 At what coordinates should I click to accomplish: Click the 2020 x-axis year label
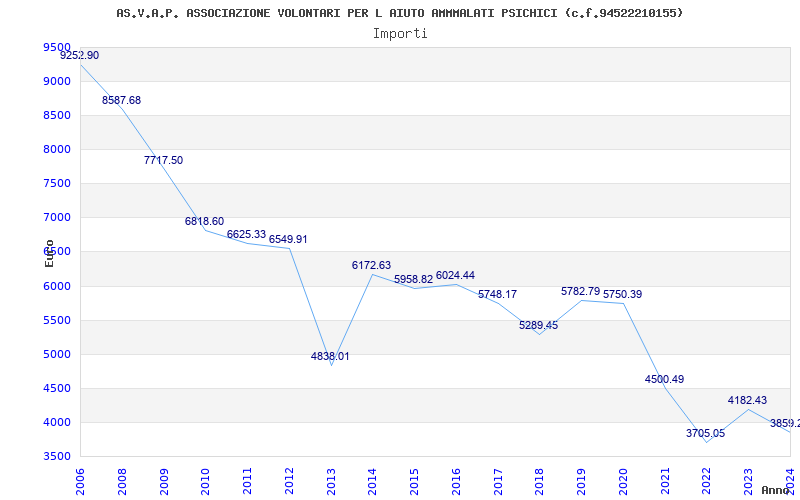coord(623,482)
